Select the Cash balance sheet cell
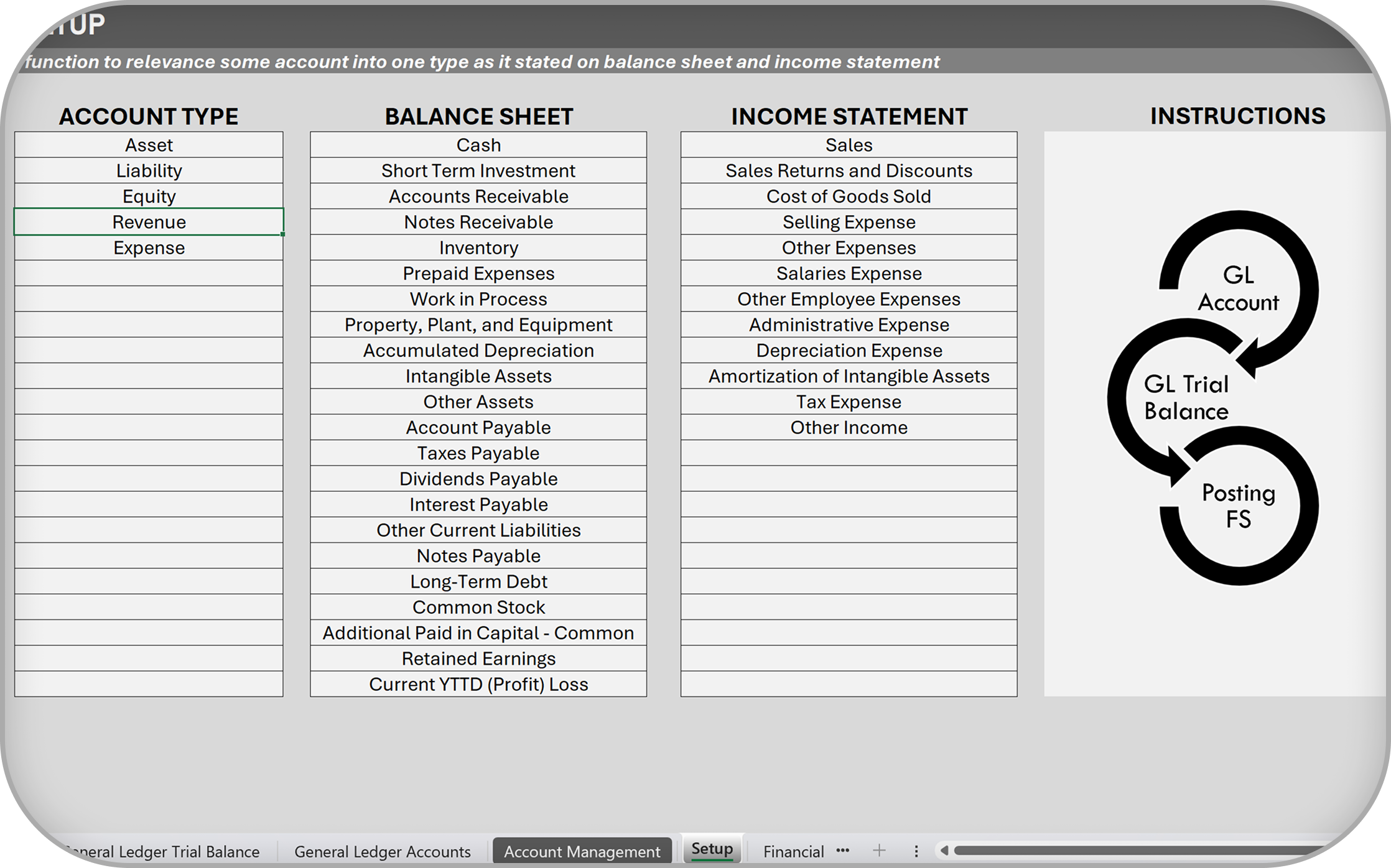The height and width of the screenshot is (868, 1391). 478,145
